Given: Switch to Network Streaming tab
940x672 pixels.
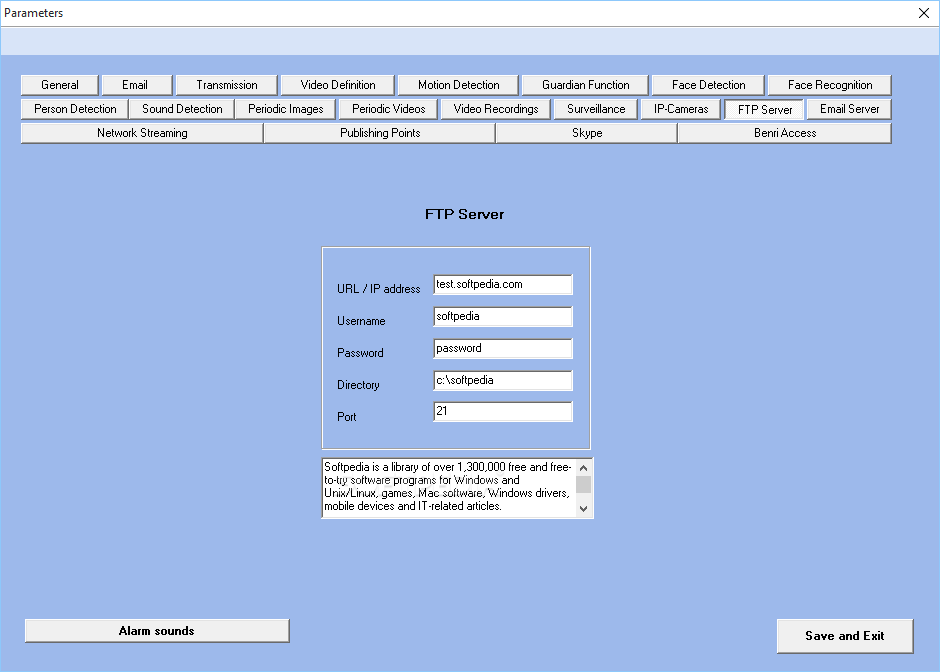Looking at the screenshot, I should point(142,133).
